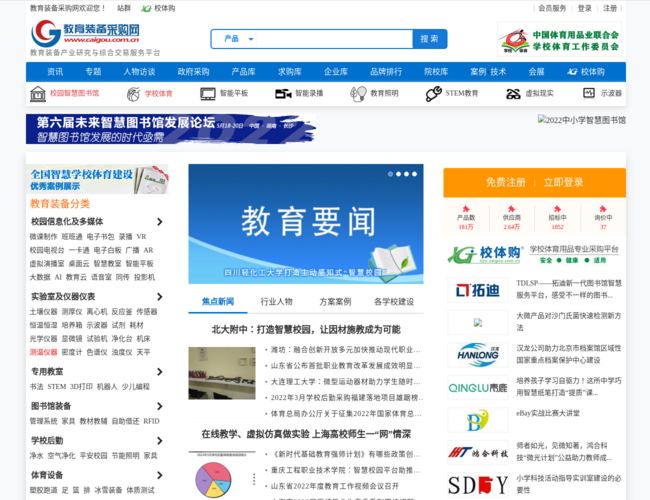Click the eBay实战比赛 sponsor logo
This screenshot has height=500, width=650.
(x=478, y=420)
